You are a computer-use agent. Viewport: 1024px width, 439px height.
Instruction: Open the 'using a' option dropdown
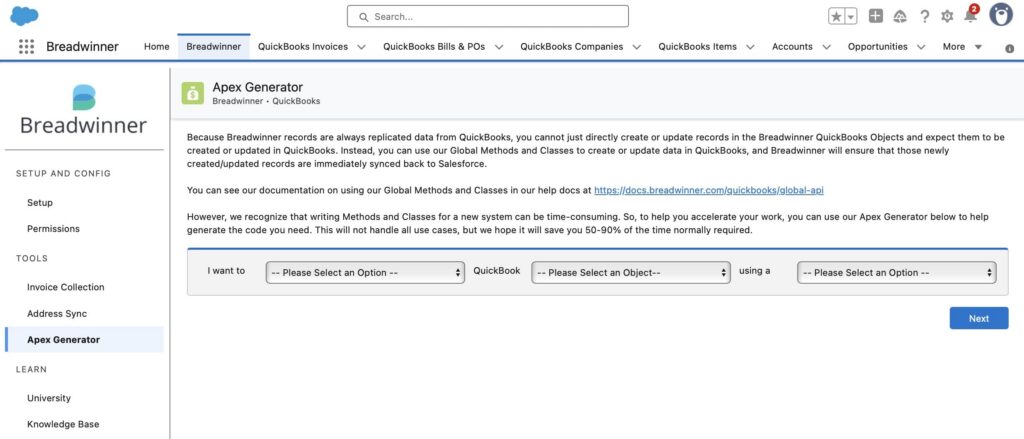tap(897, 272)
